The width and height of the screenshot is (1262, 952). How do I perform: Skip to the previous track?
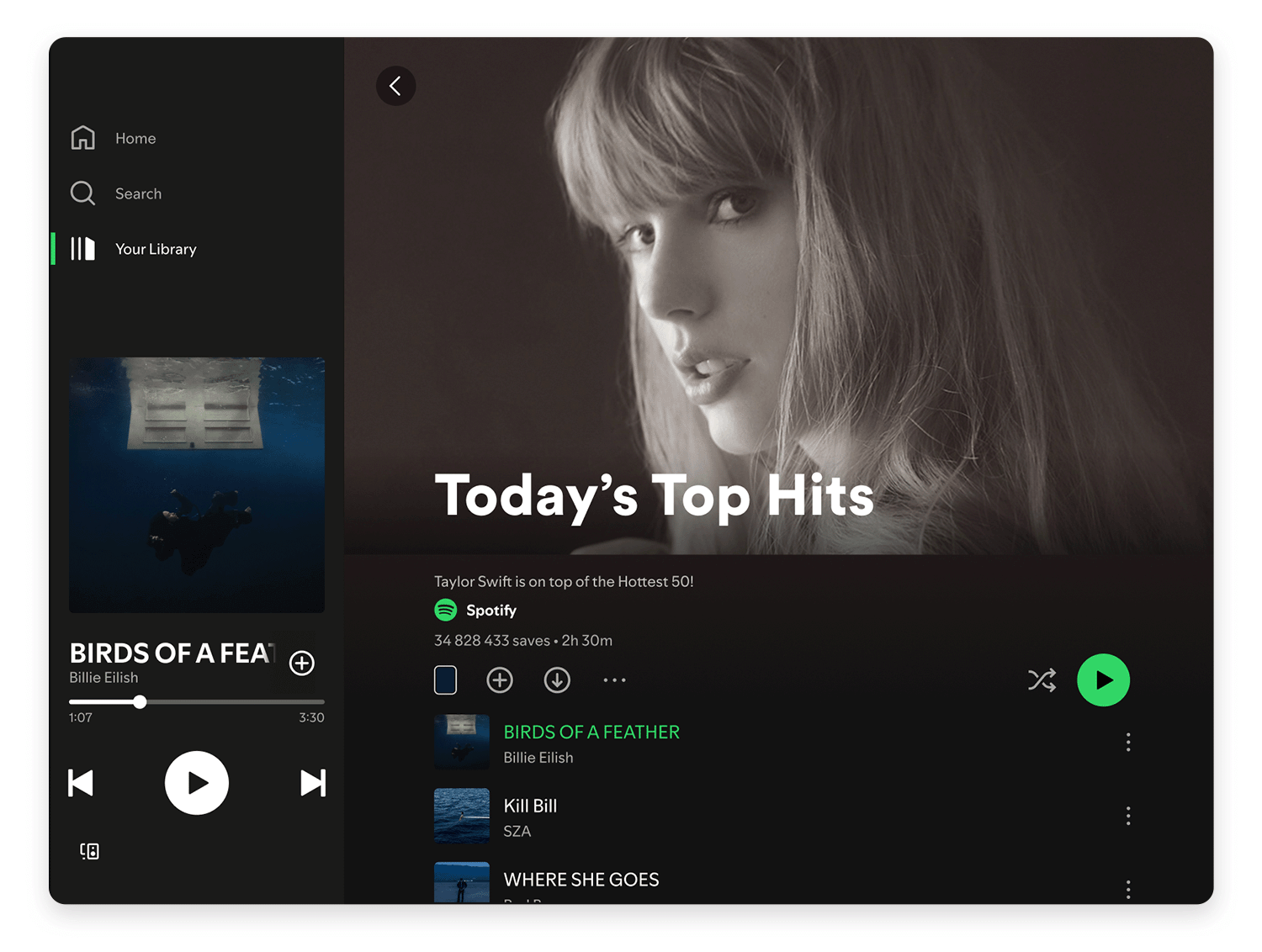[x=81, y=783]
